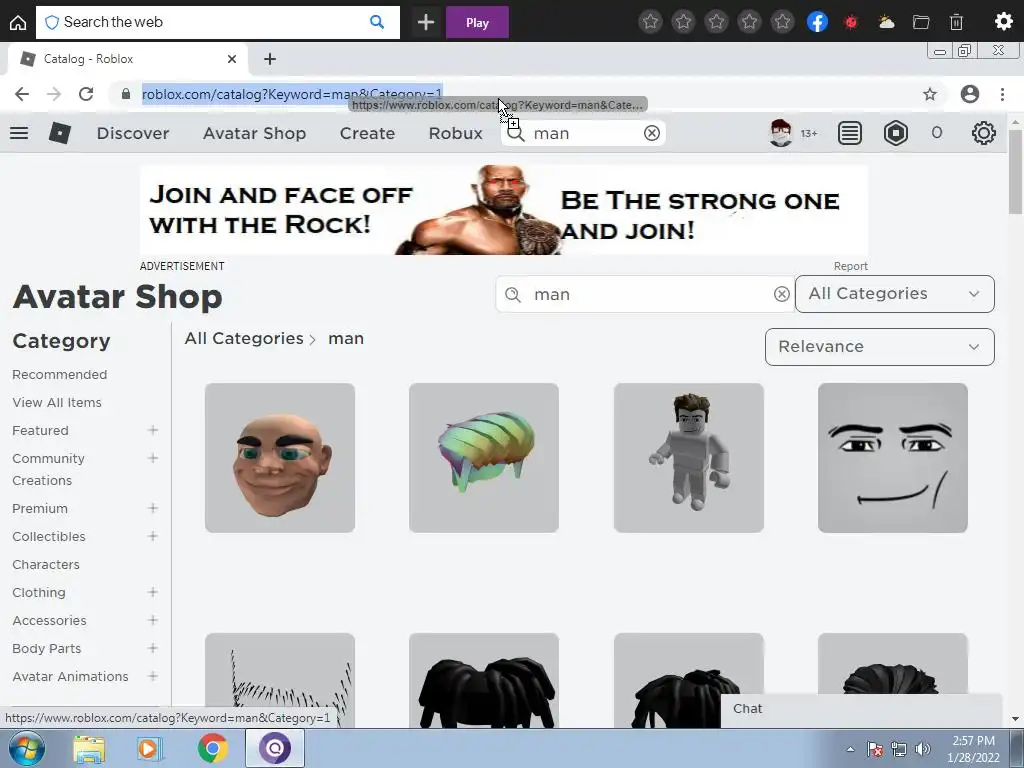Open the rainbow hair item thumbnail
Viewport: 1024px width, 768px height.
click(x=484, y=458)
